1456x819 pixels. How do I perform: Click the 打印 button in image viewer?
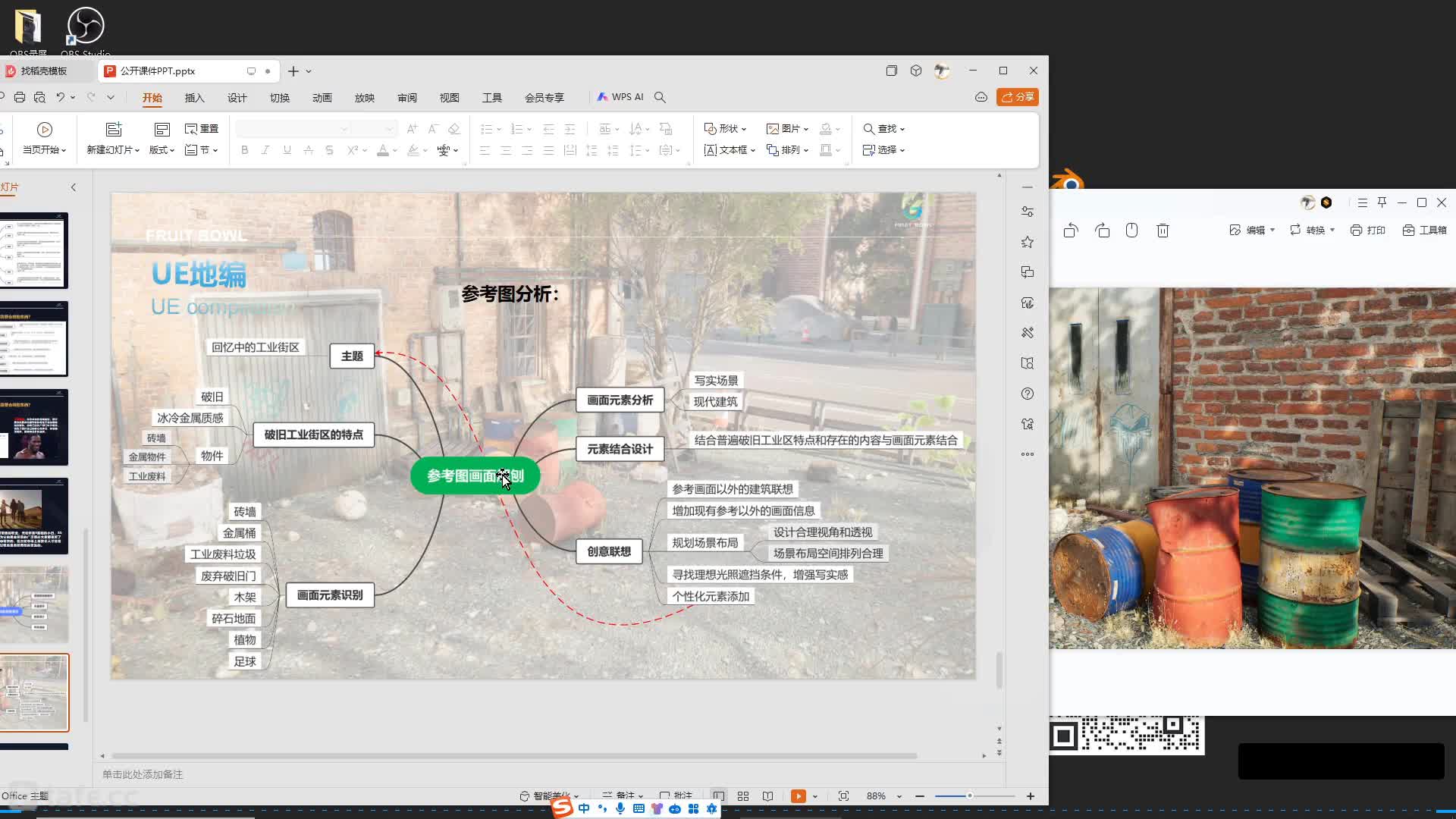[1368, 230]
